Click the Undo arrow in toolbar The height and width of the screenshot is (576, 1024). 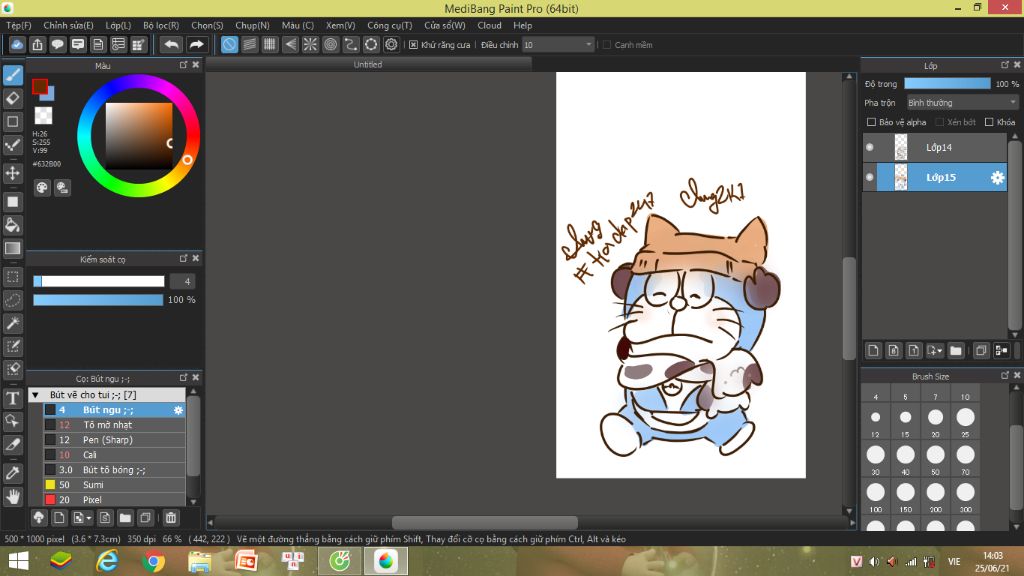171,44
